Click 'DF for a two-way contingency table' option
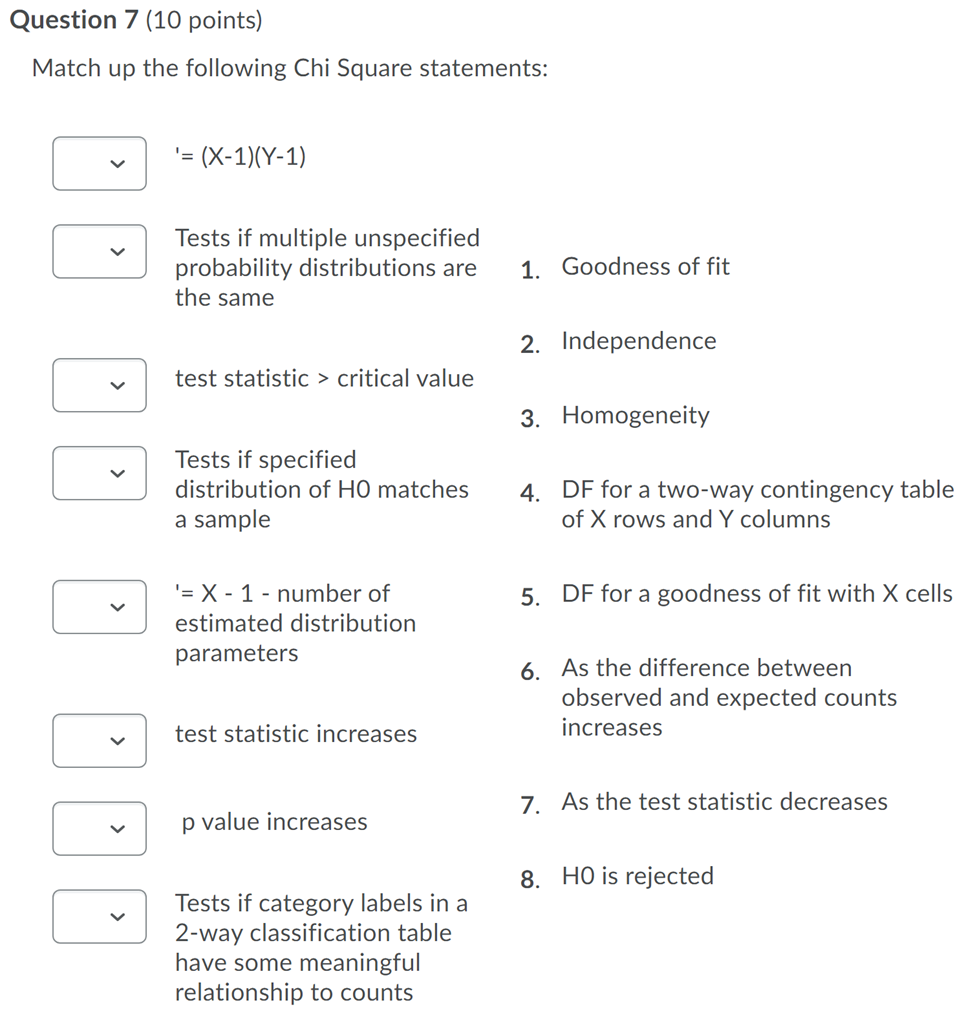The height and width of the screenshot is (1029, 975). (756, 503)
